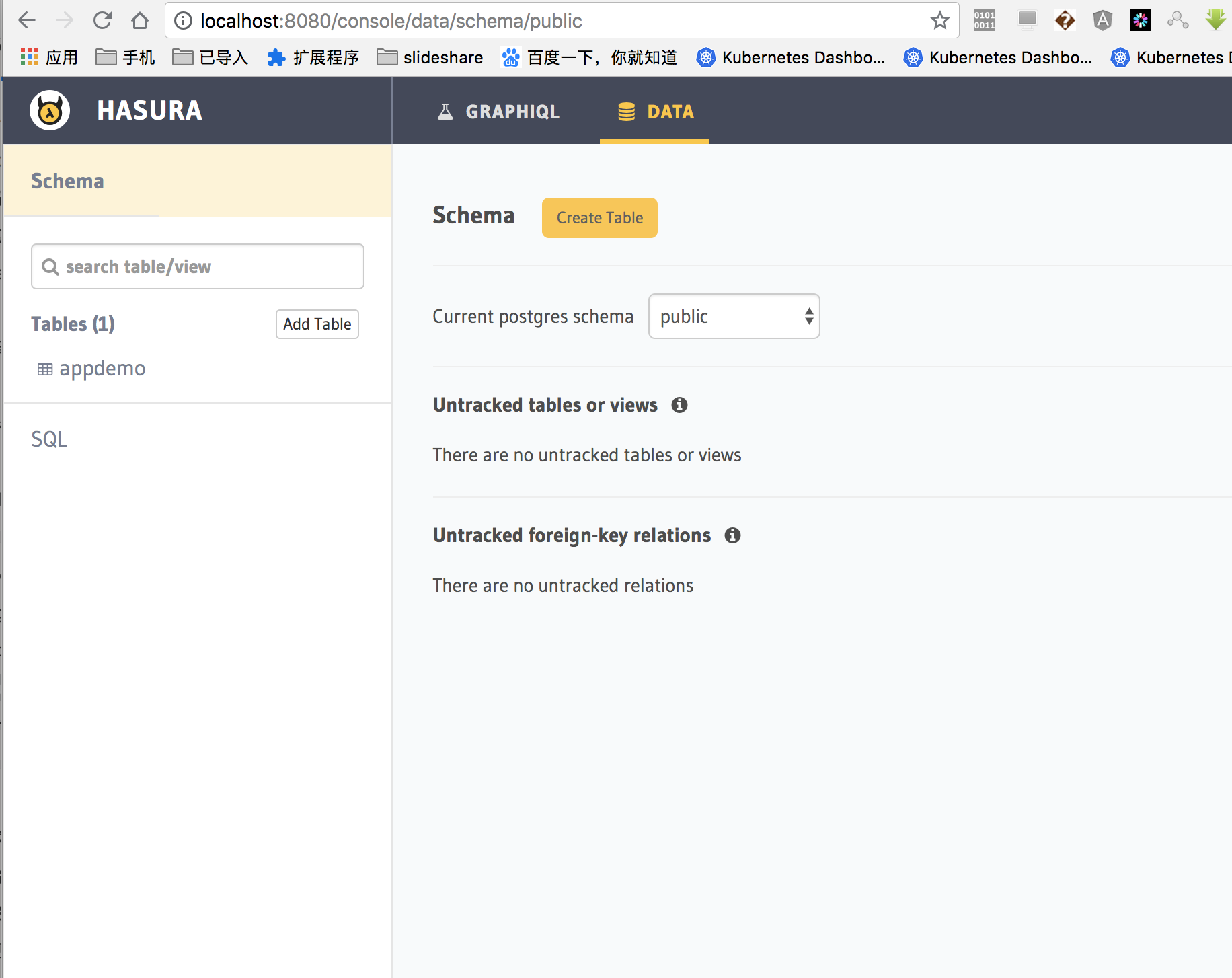Open the browser home page icon
The height and width of the screenshot is (978, 1232).
coord(140,21)
